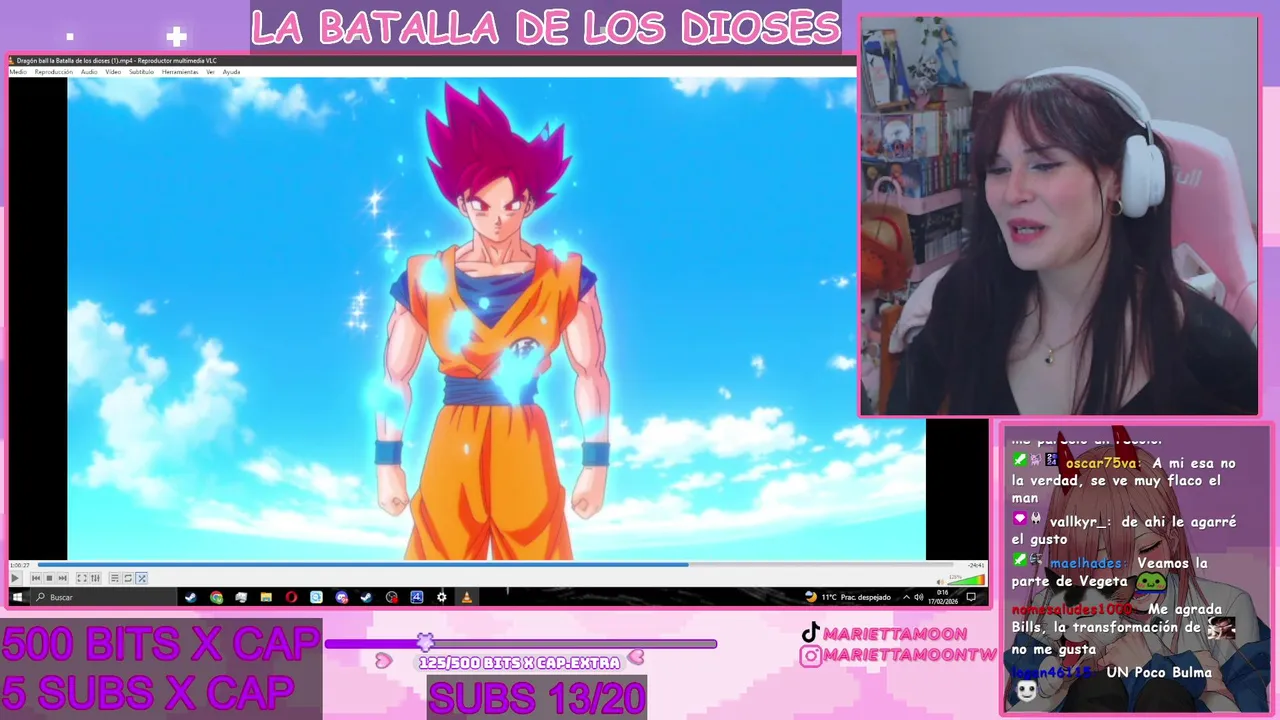Open the weather widget showing 11°C
Image resolution: width=1280 pixels, height=720 pixels.
[848, 597]
